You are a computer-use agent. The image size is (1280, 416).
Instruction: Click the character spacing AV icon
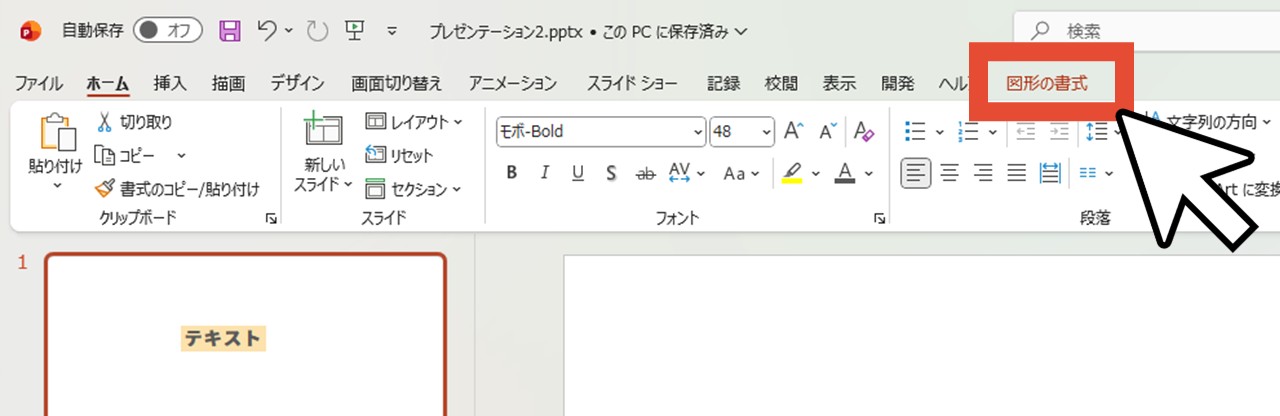680,173
